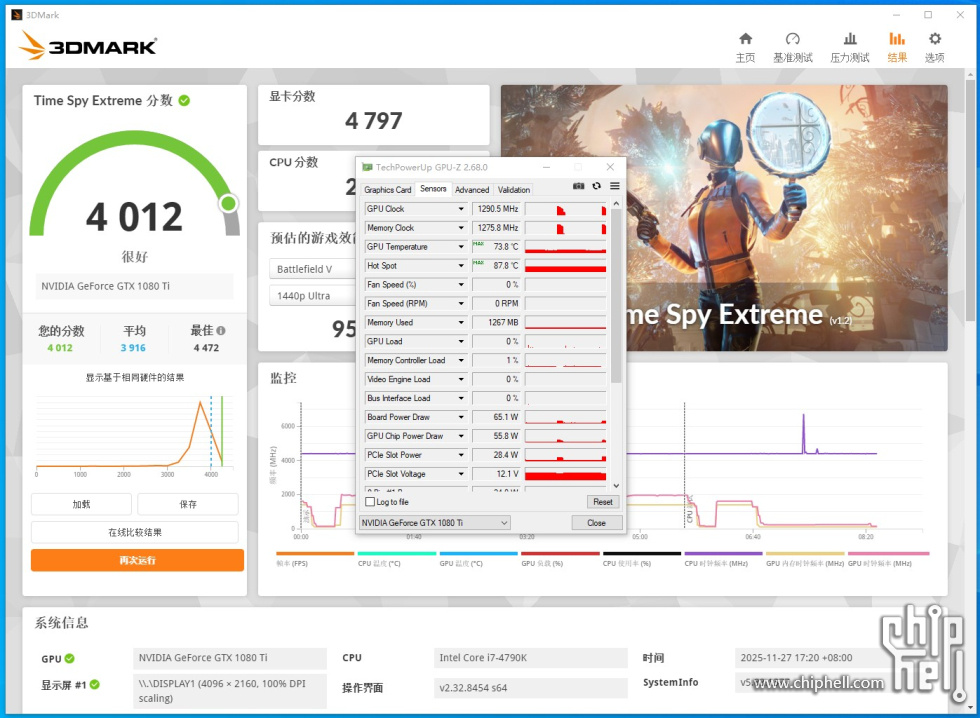Open the GPU-Z hamburger menu

[x=615, y=186]
